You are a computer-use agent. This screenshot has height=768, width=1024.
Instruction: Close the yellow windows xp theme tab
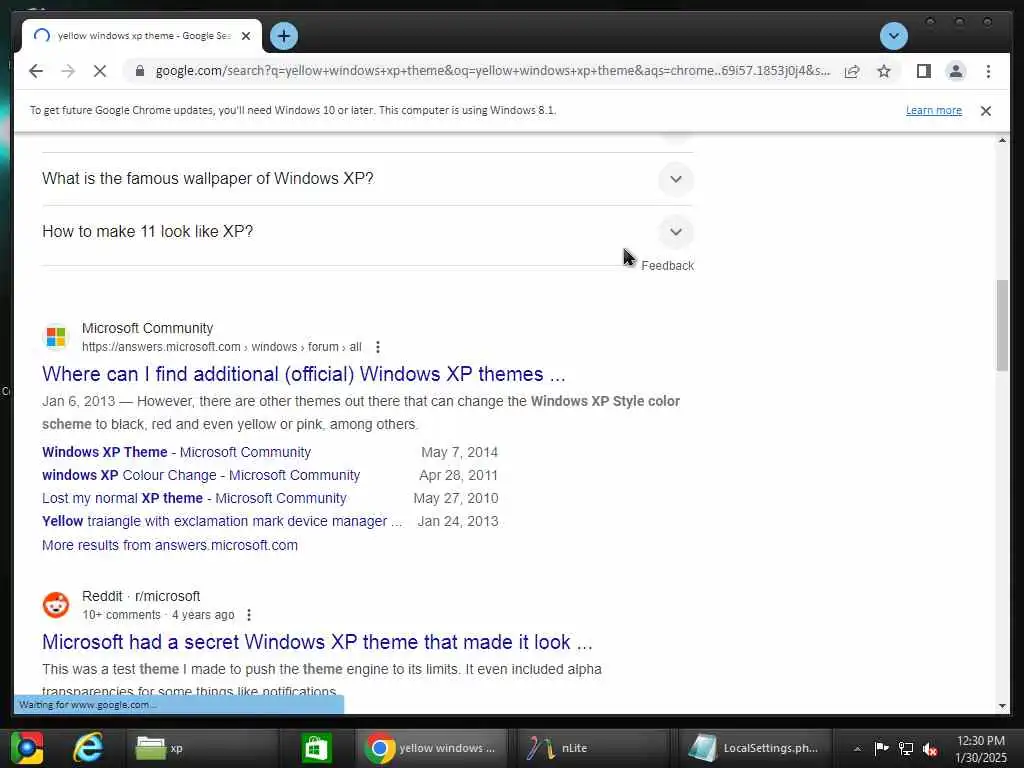tap(246, 36)
